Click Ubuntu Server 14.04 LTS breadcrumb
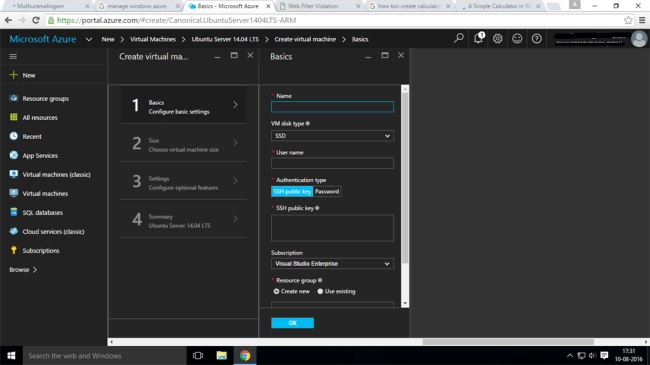650x365 pixels. pyautogui.click(x=225, y=39)
